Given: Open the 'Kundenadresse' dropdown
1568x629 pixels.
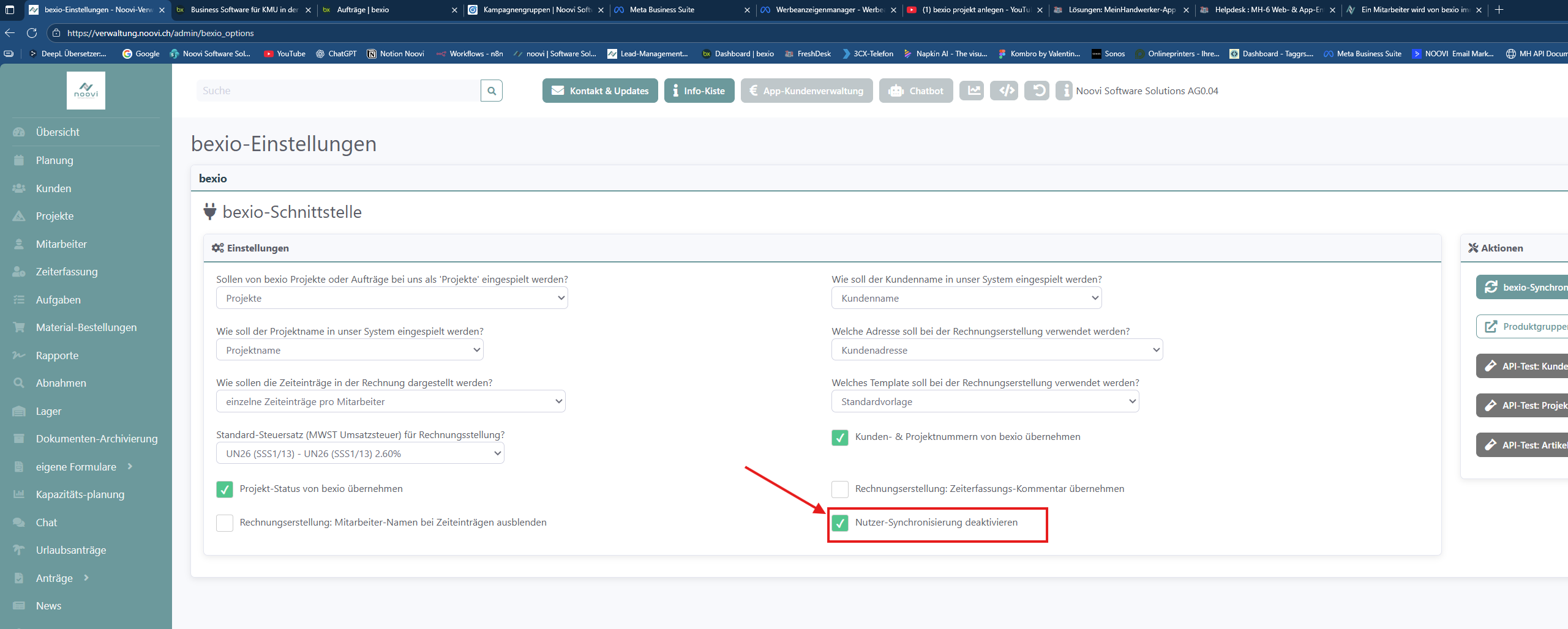Looking at the screenshot, I should click(997, 350).
